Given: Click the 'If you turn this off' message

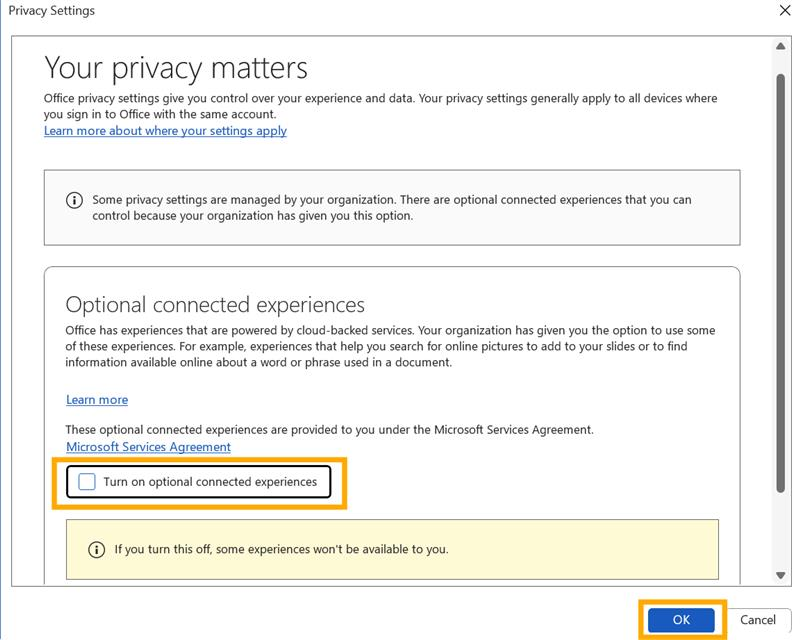Looking at the screenshot, I should pos(281,549).
